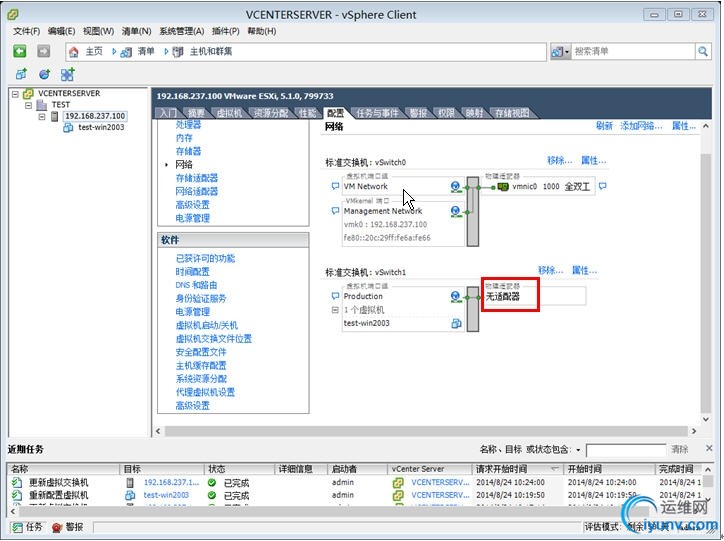Image resolution: width=724 pixels, height=541 pixels.
Task: Open the 视图(W) menu
Action: coord(98,31)
